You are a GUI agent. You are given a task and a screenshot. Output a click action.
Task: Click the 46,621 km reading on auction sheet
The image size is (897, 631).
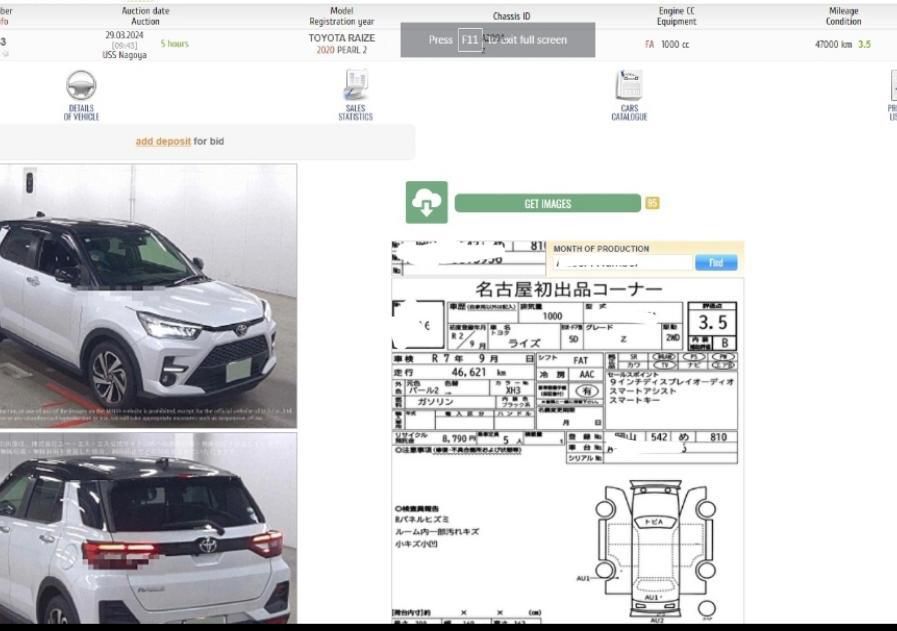click(477, 372)
